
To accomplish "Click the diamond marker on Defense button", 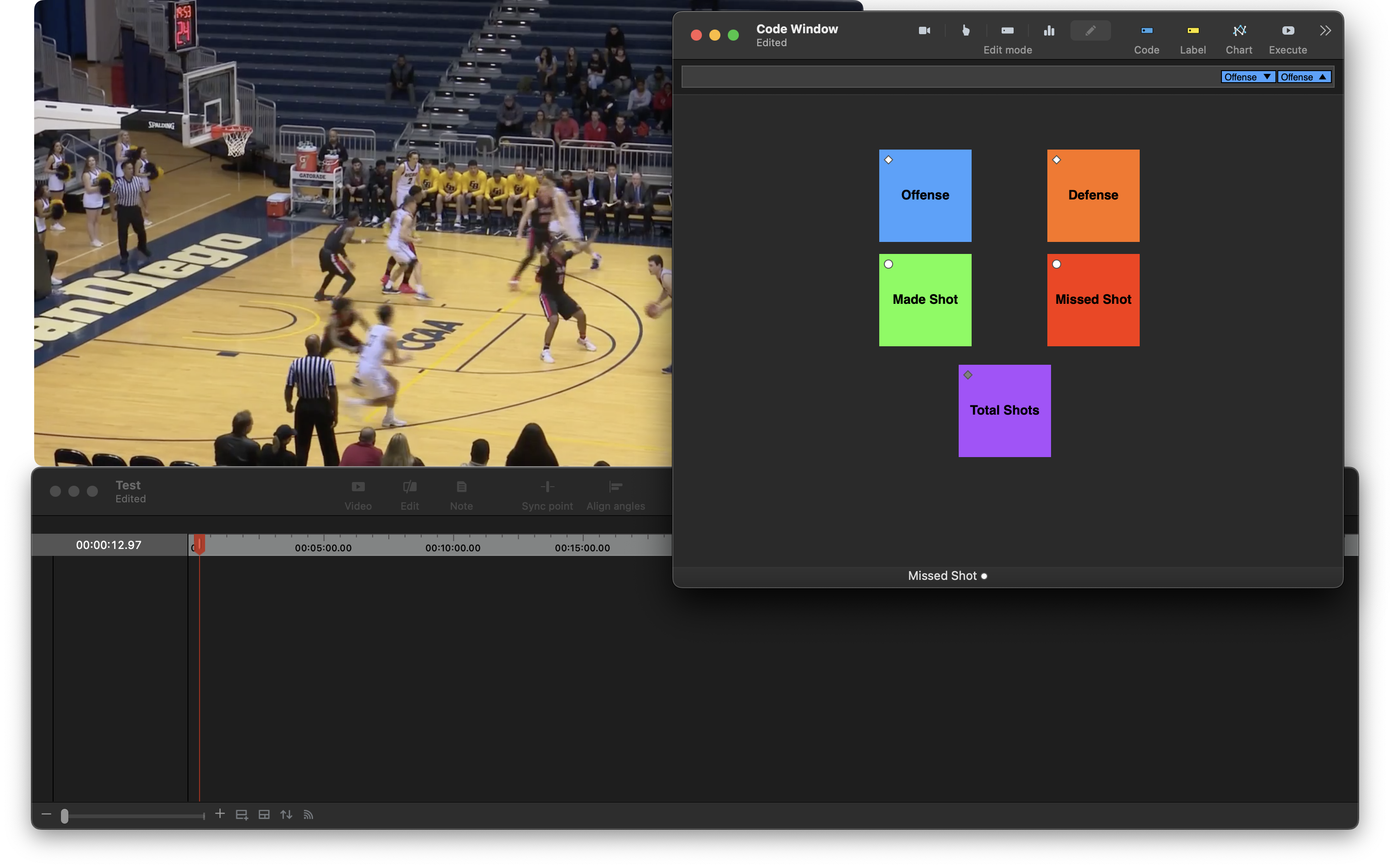I will pos(1057,160).
